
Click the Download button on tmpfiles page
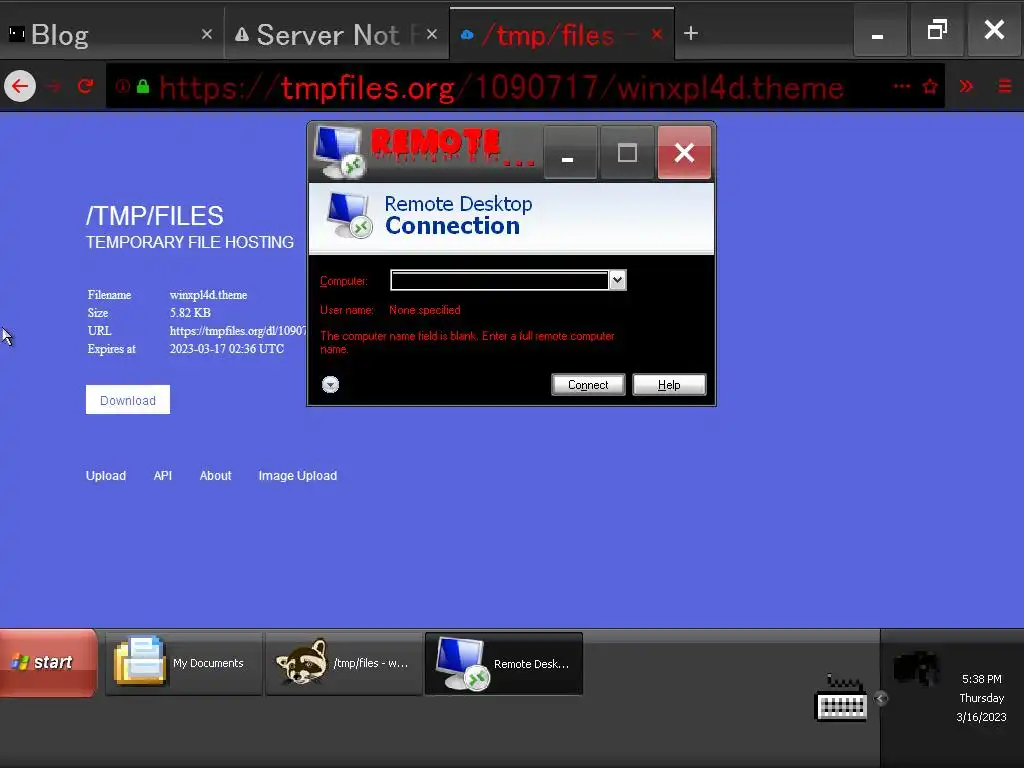[128, 400]
